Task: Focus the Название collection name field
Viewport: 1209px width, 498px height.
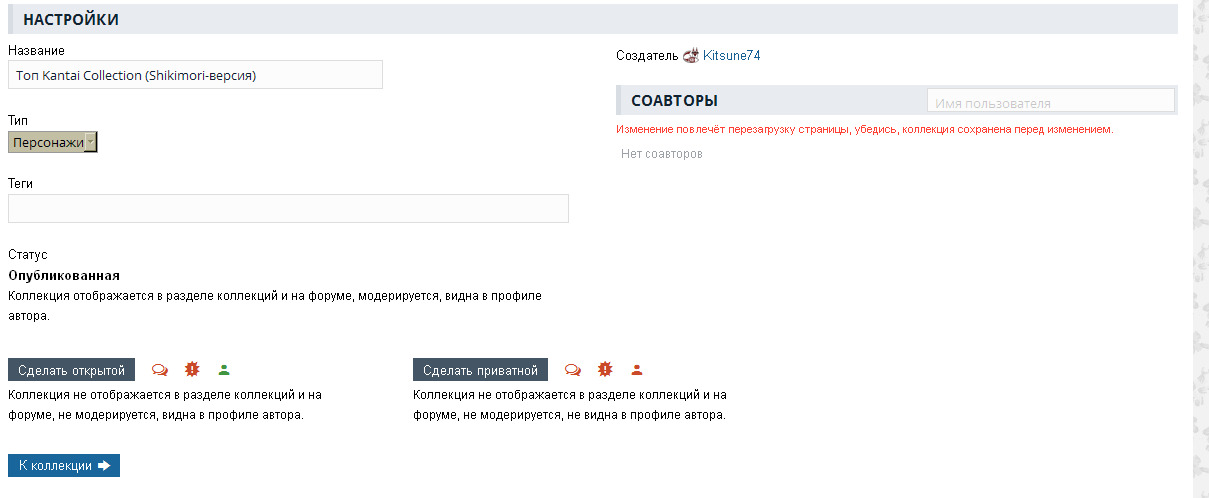Action: (x=195, y=75)
